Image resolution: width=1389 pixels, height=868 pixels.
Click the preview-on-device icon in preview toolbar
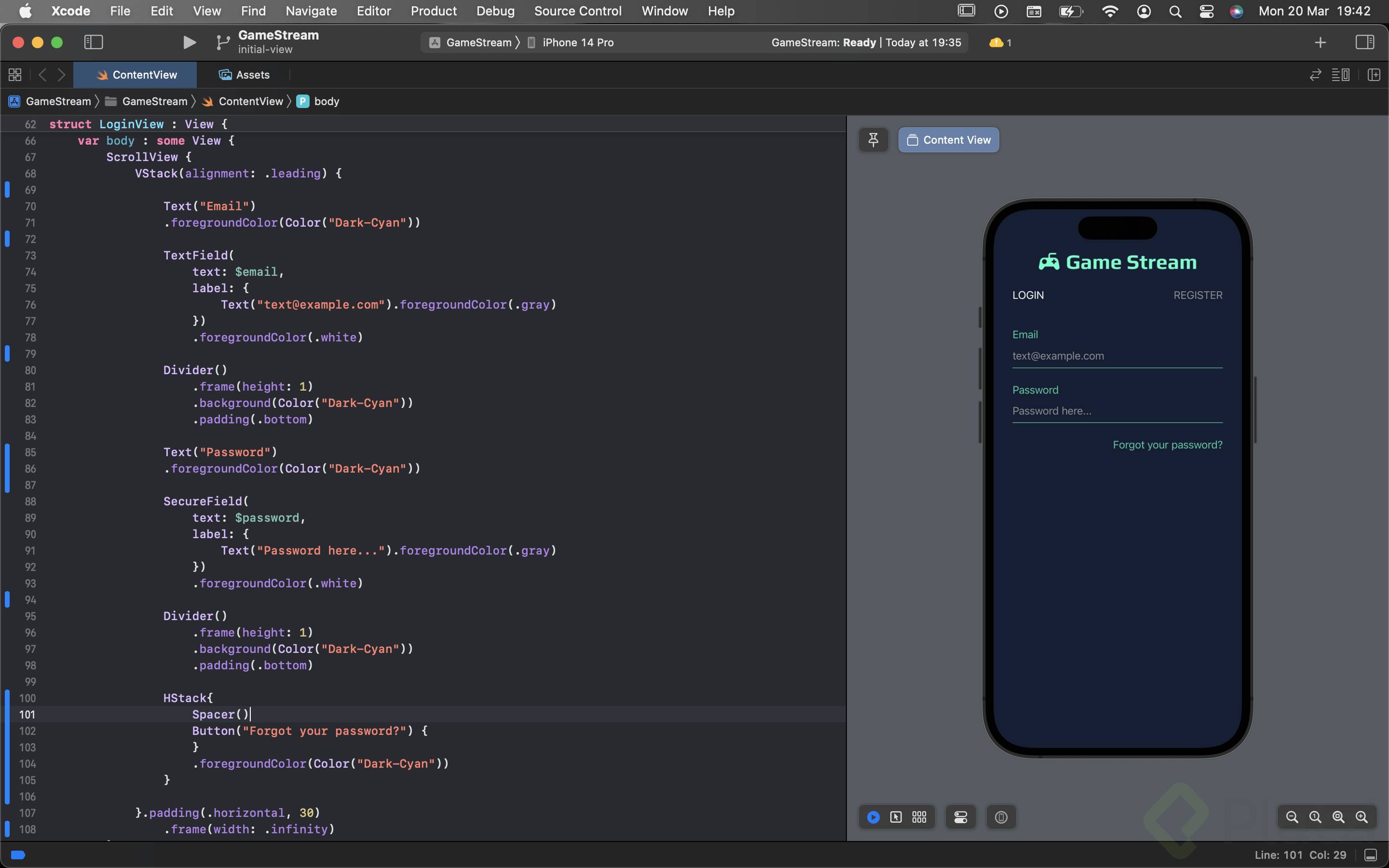pos(1001,817)
